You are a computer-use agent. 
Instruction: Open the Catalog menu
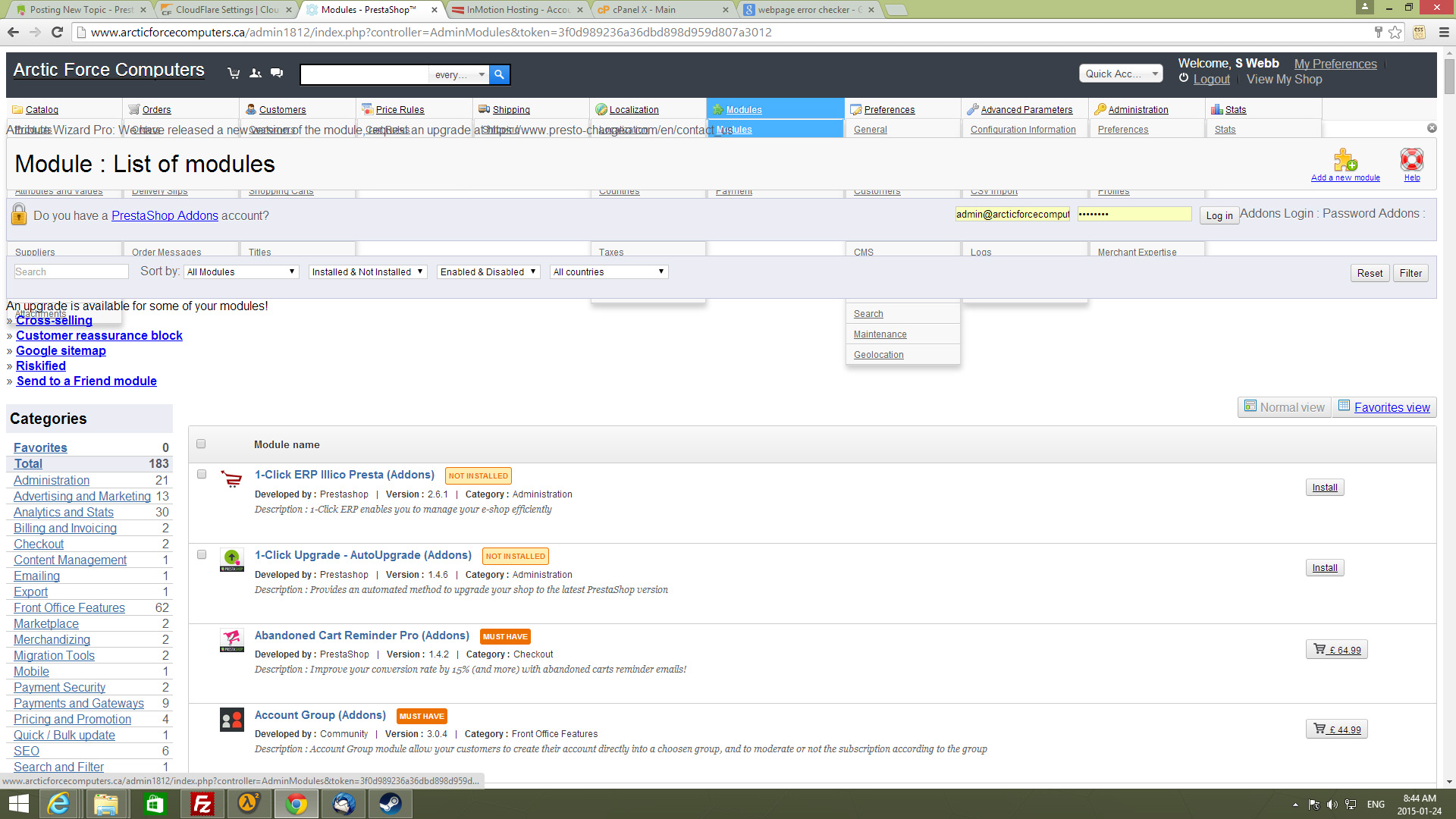click(42, 109)
